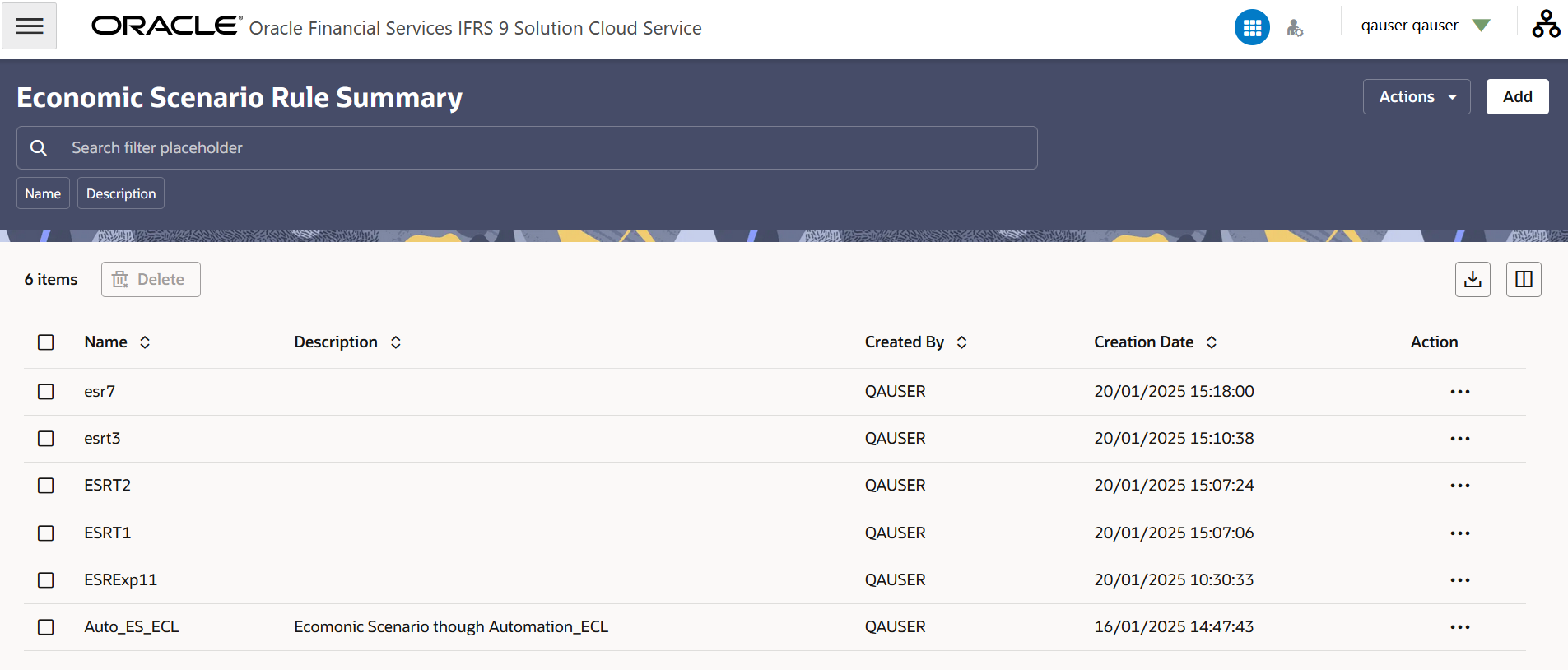The image size is (1568, 670).
Task: Choose the Description filter chip
Action: click(x=121, y=193)
